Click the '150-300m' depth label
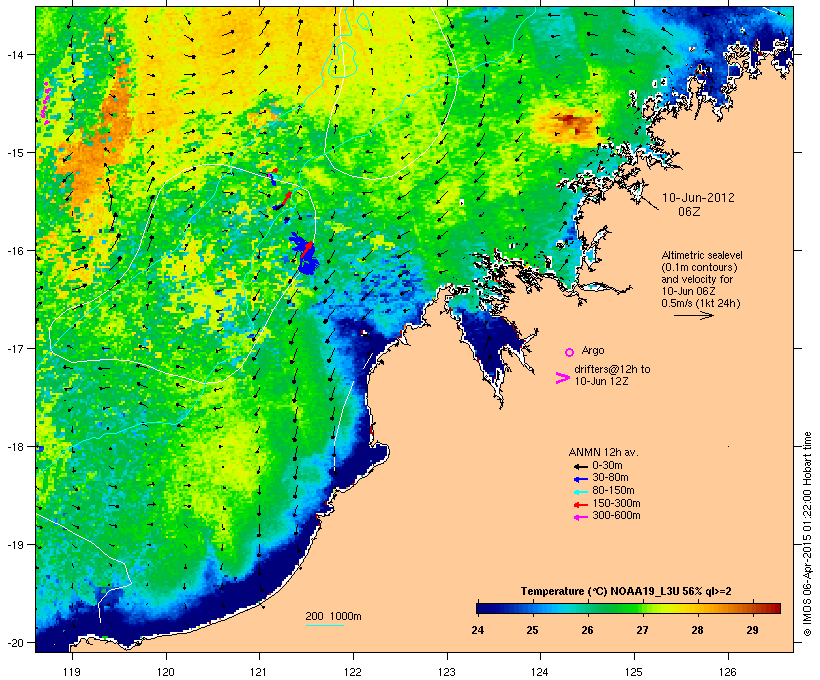The image size is (820, 680). point(616,503)
